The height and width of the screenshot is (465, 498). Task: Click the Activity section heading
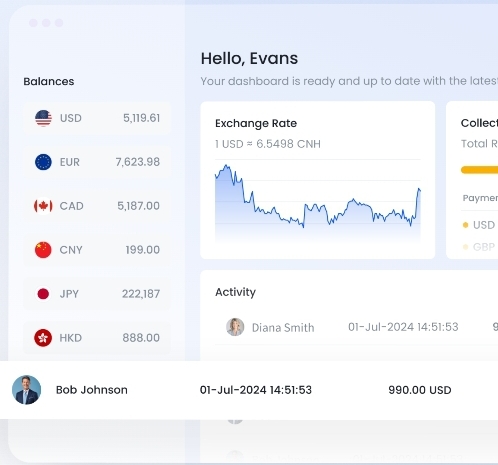235,292
